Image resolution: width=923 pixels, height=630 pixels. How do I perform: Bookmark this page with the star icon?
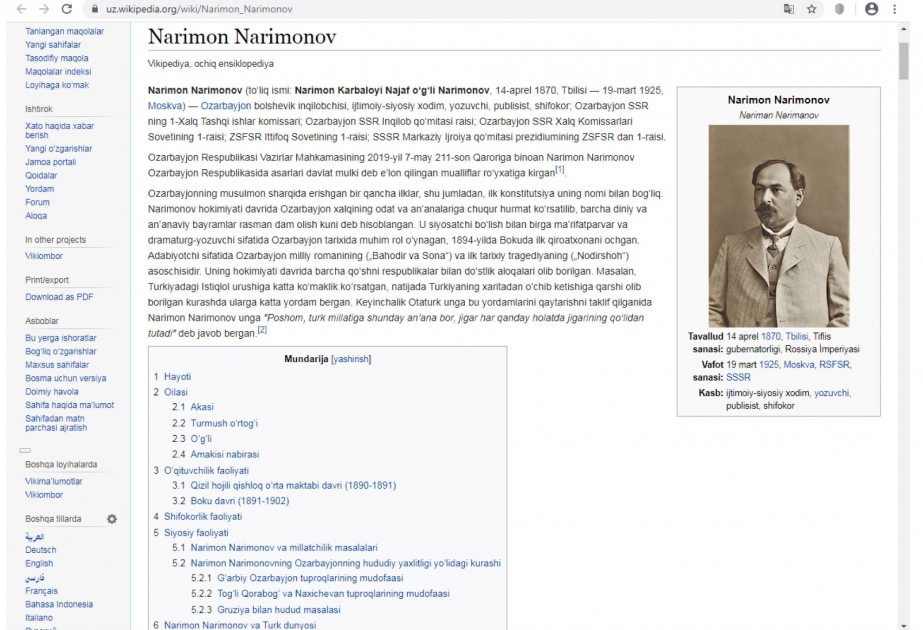(x=812, y=9)
